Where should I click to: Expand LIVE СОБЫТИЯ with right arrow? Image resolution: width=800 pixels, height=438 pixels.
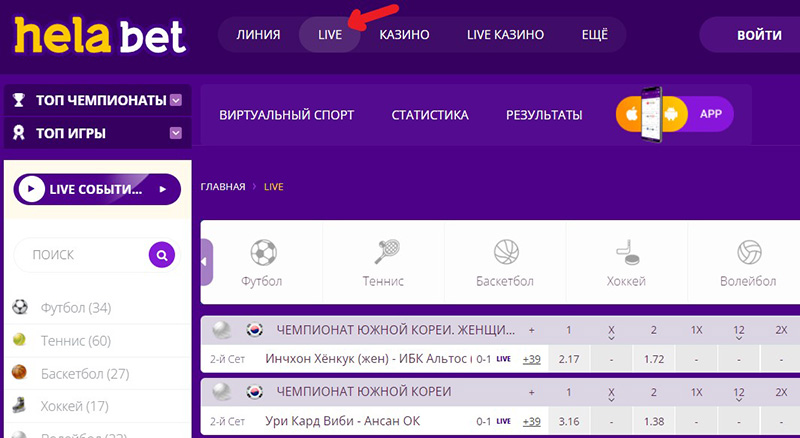(163, 189)
